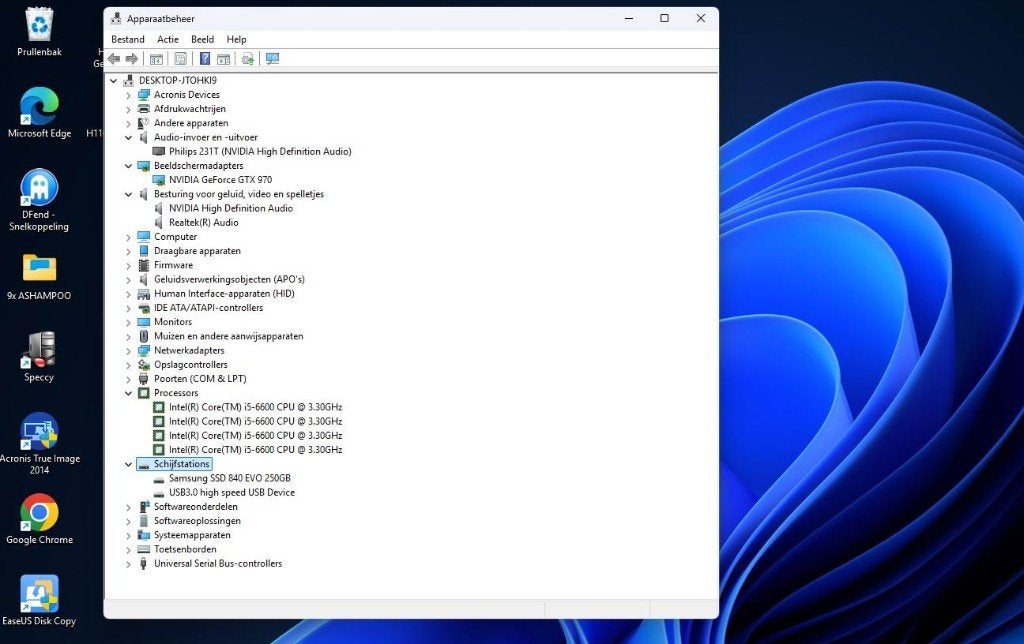Select USB3.0 high speed USB Device
Viewport: 1024px width, 644px height.
tap(232, 492)
